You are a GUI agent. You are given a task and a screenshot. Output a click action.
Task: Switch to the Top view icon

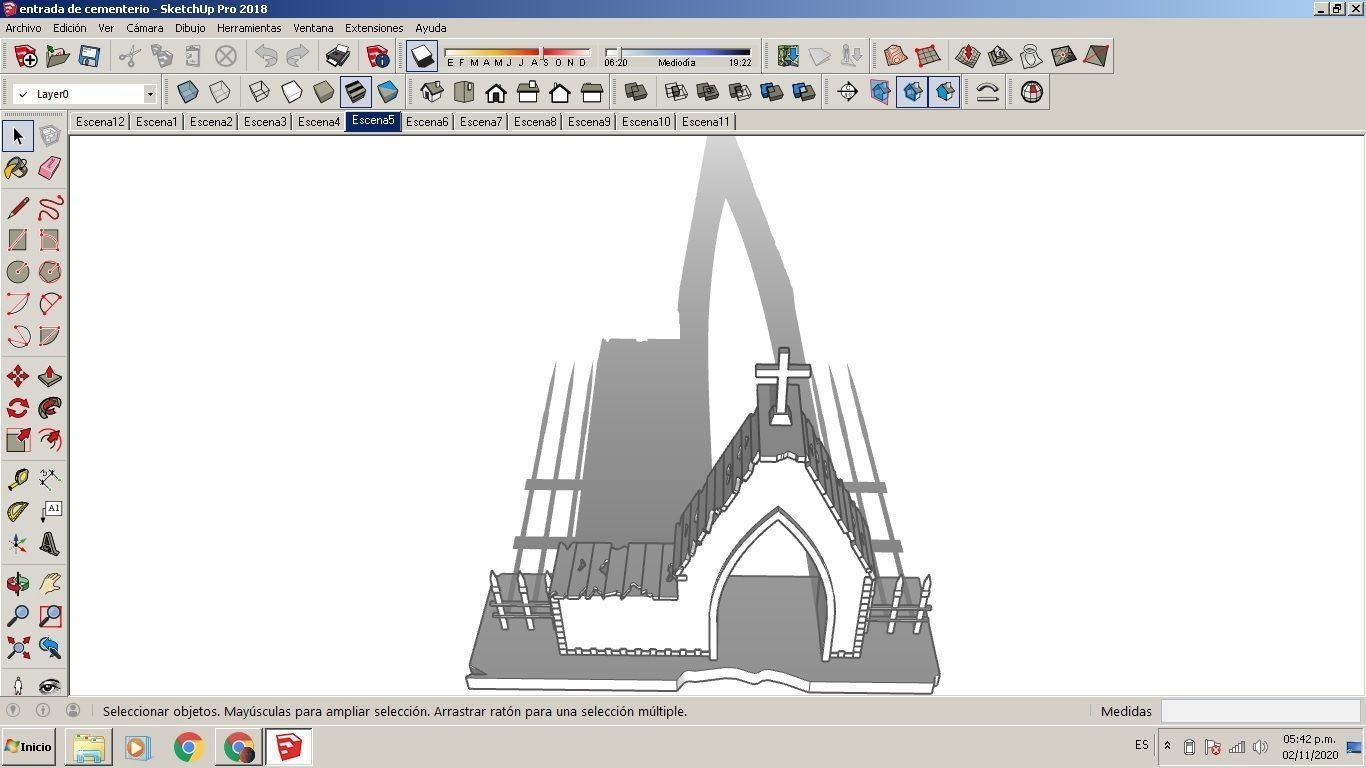click(x=464, y=92)
